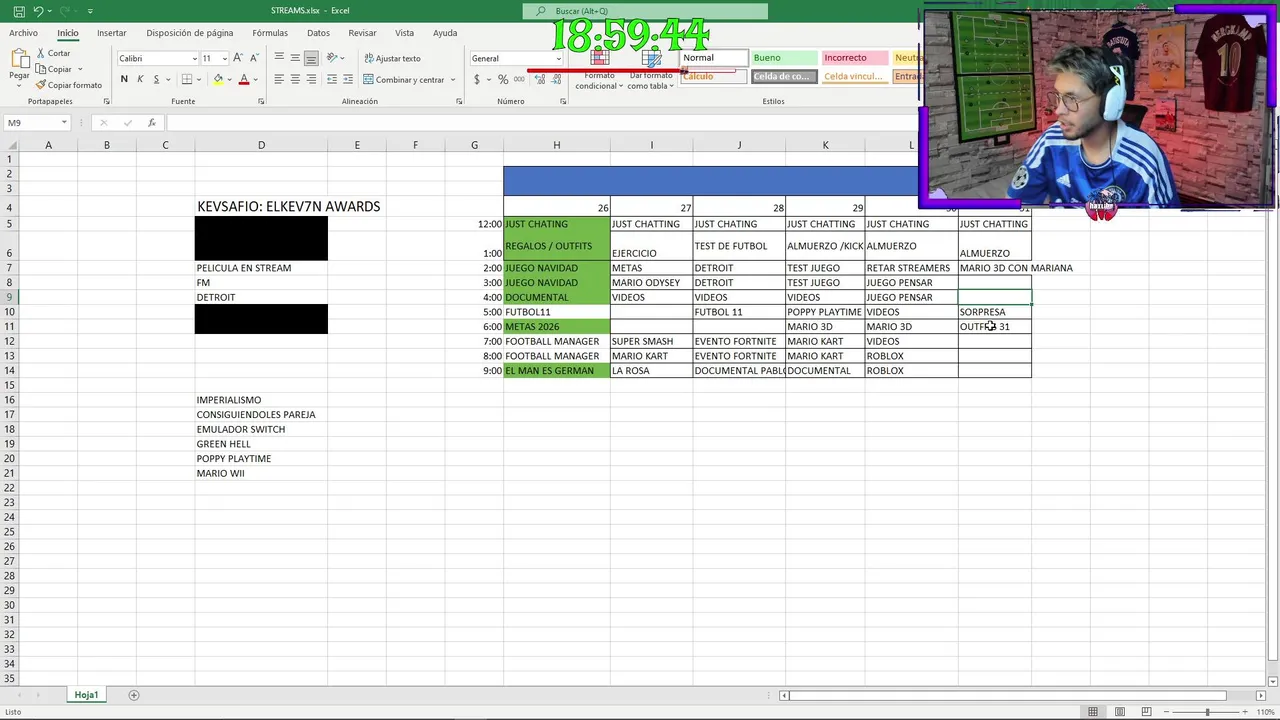Center cell text horizontally
The height and width of the screenshot is (720, 1280).
(x=295, y=79)
